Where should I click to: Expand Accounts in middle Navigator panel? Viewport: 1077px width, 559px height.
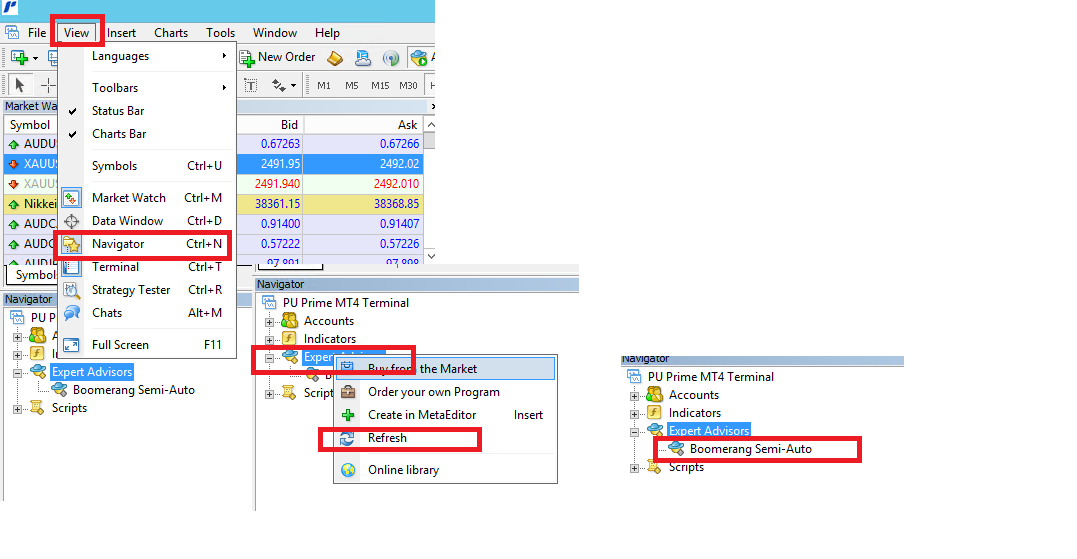click(x=269, y=322)
